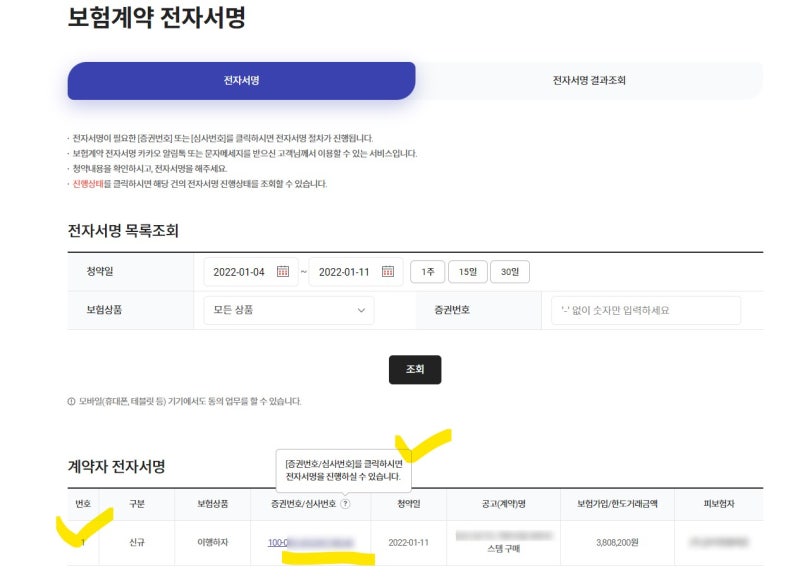
Task: Expand the 모든 상품 insurance product dropdown
Action: click(289, 310)
